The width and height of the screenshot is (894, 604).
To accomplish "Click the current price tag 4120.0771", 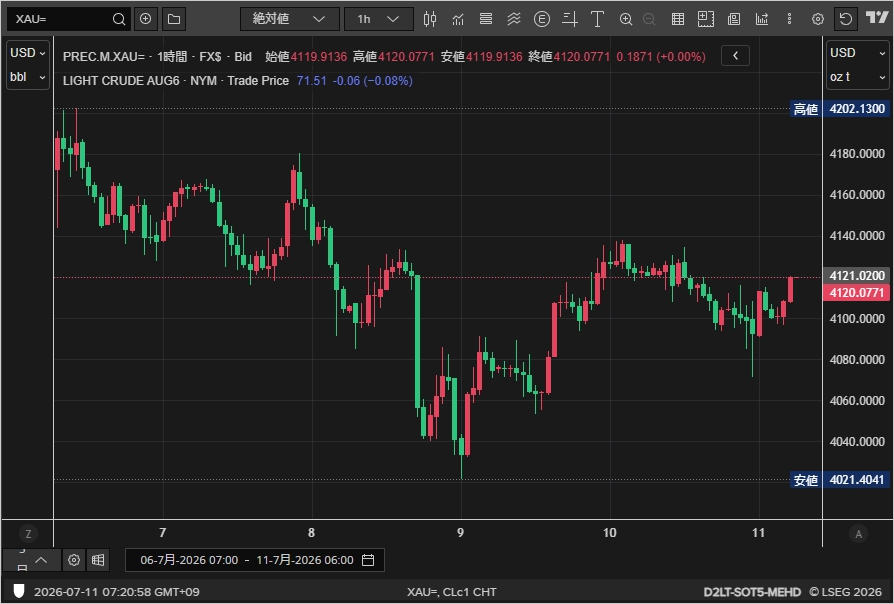I will 856,293.
